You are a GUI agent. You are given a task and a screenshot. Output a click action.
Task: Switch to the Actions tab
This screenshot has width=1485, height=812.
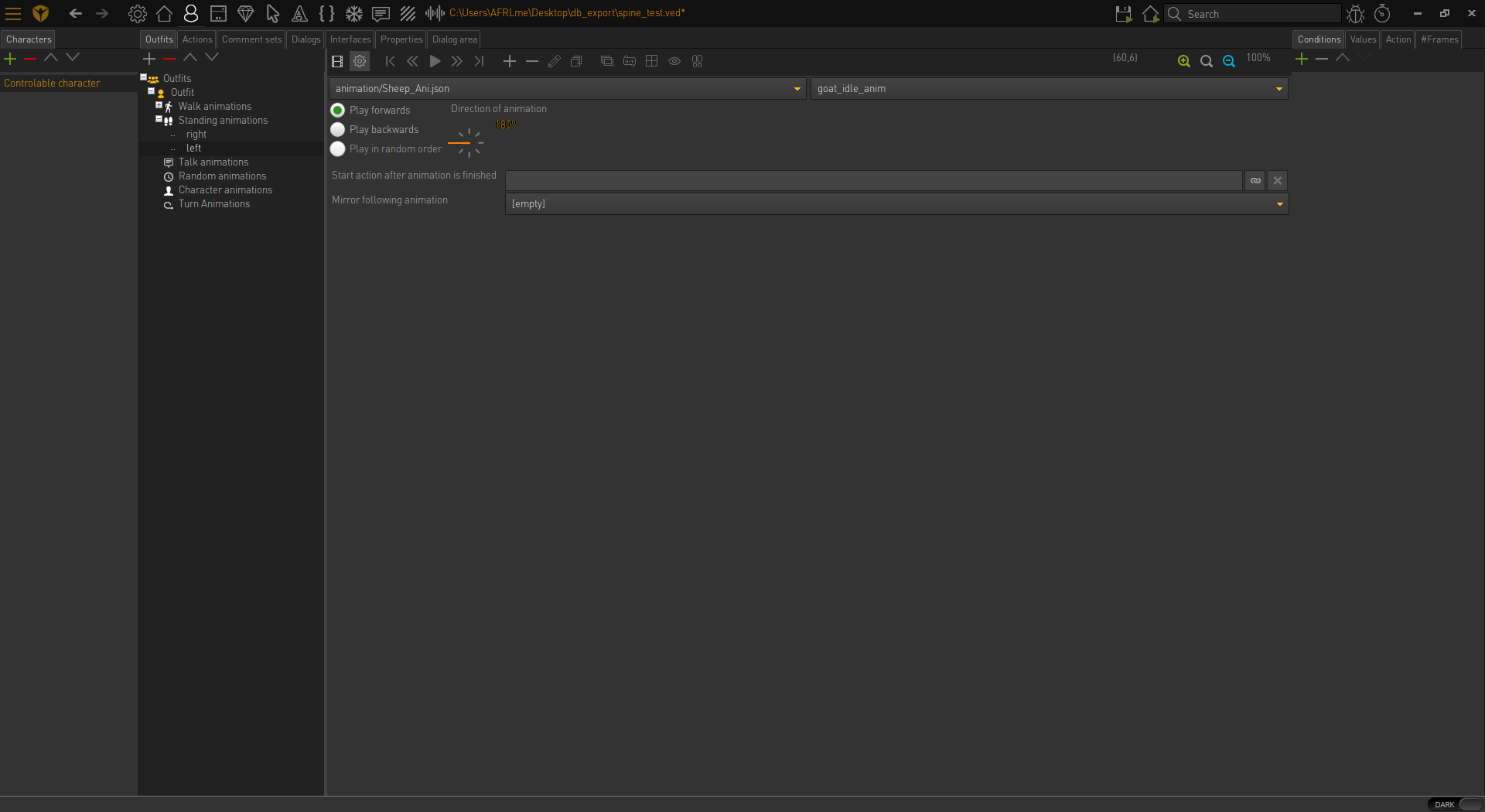[197, 39]
